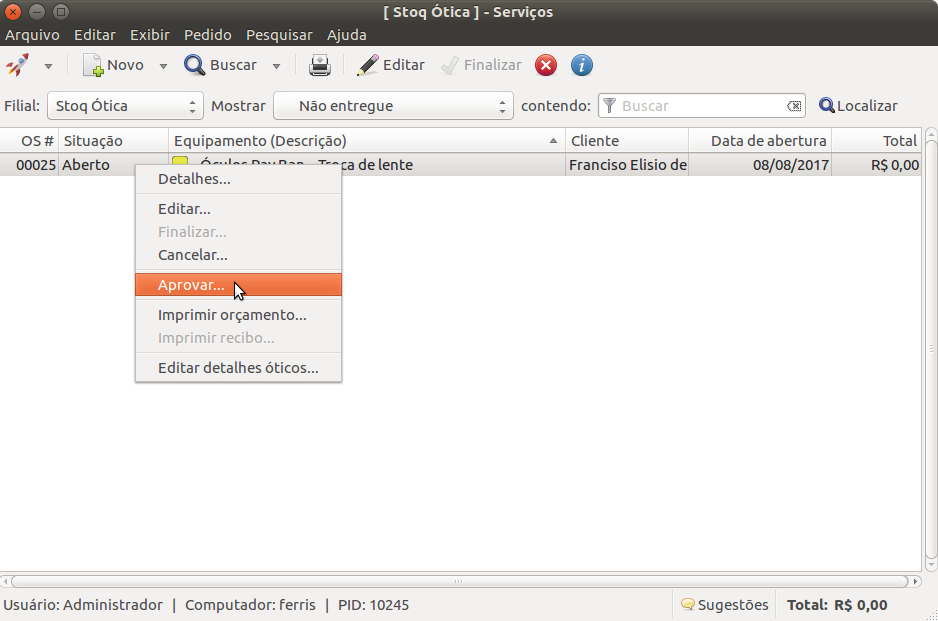Screen dimensions: 938x621
Task: Open the Exibir menu
Action: coord(150,35)
